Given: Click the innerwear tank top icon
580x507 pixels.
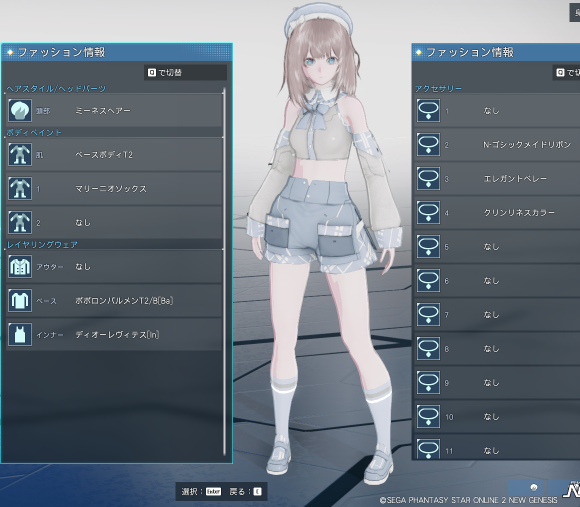Looking at the screenshot, I should pyautogui.click(x=20, y=335).
